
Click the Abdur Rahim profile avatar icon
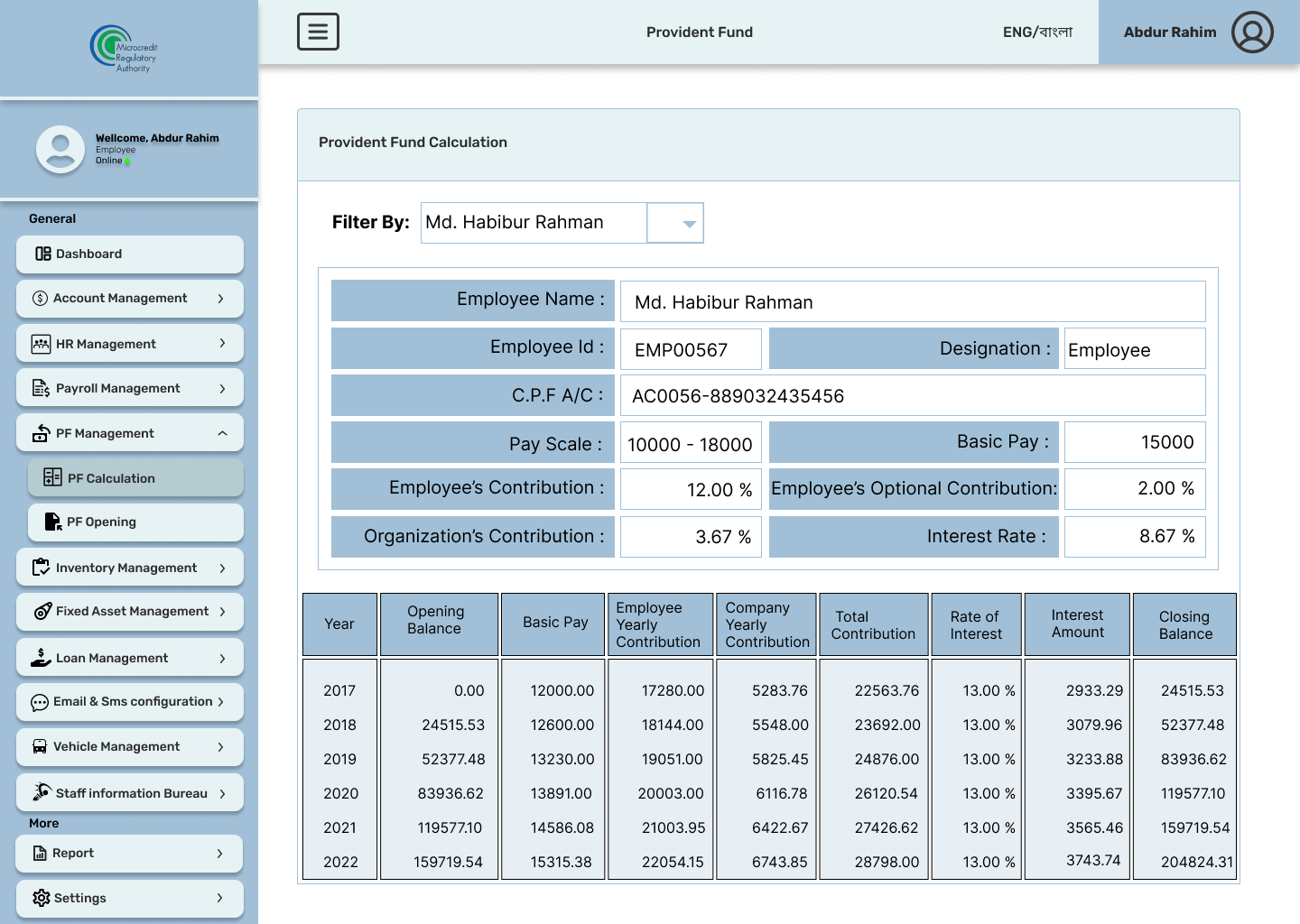point(1252,32)
